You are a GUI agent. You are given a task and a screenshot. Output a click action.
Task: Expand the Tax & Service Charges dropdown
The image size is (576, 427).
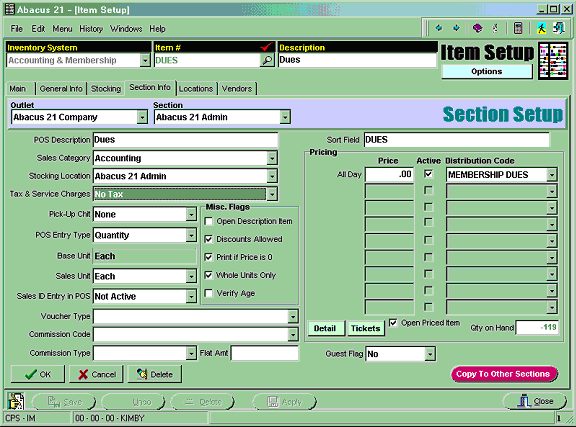pyautogui.click(x=272, y=194)
